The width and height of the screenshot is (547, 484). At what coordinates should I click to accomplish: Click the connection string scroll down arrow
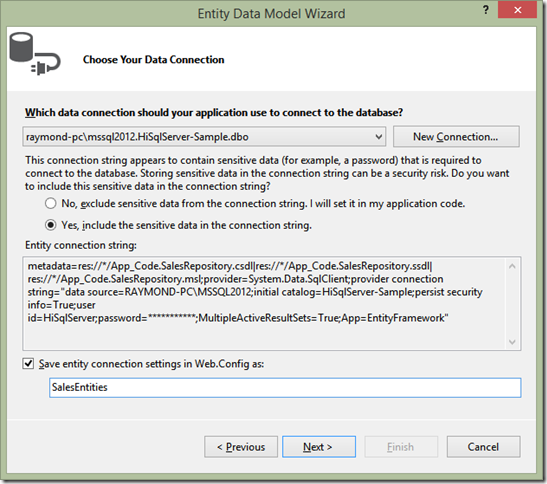tap(512, 342)
